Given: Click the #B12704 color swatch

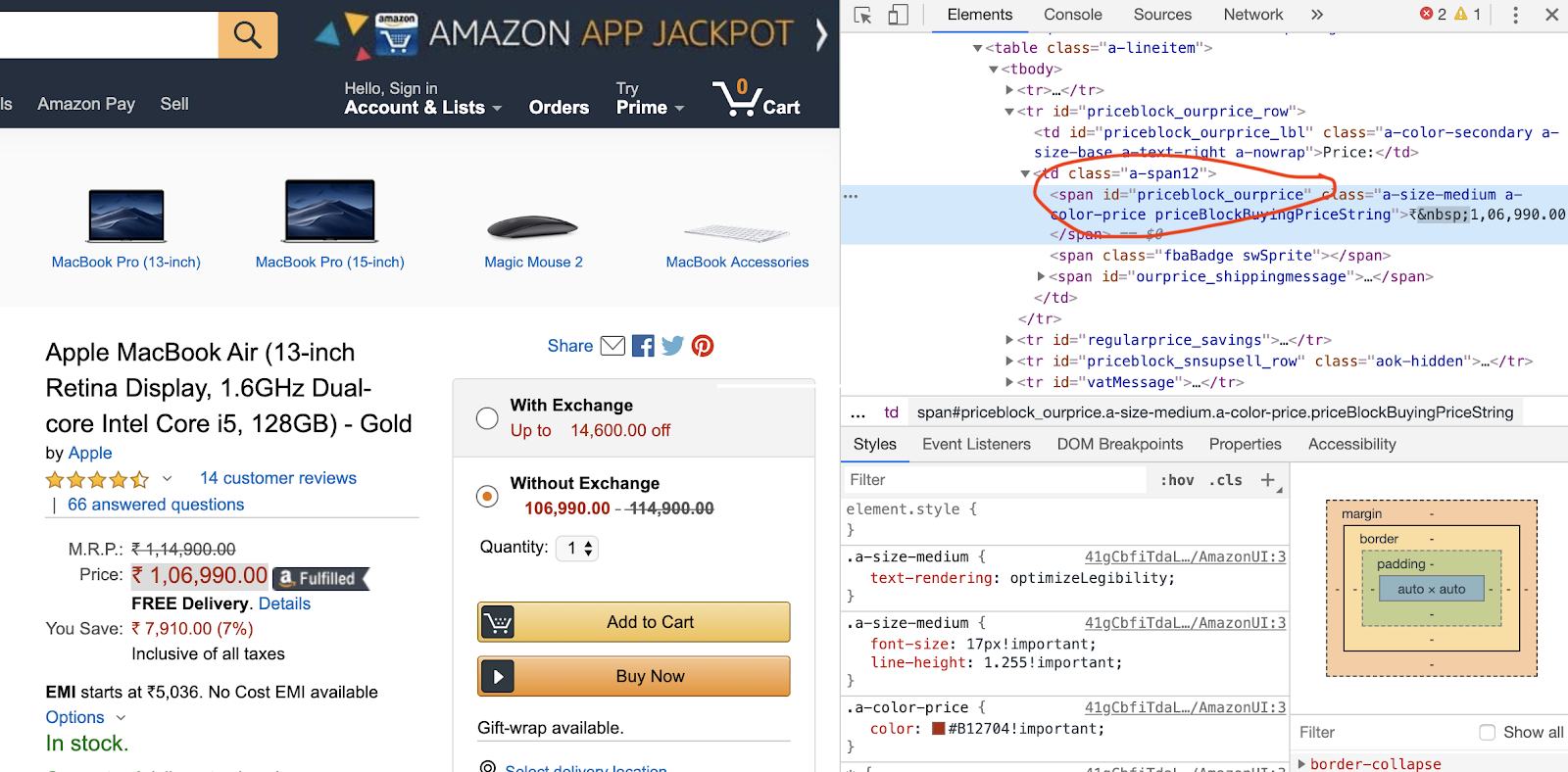Looking at the screenshot, I should [x=938, y=728].
